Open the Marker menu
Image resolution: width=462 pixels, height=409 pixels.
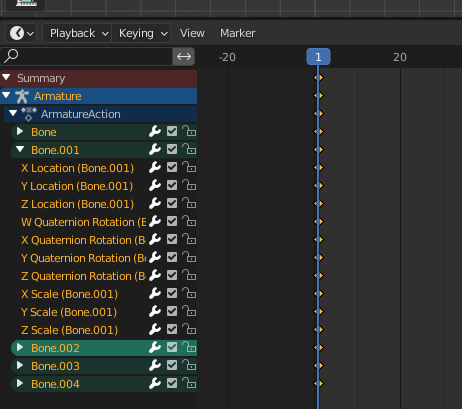coord(238,33)
